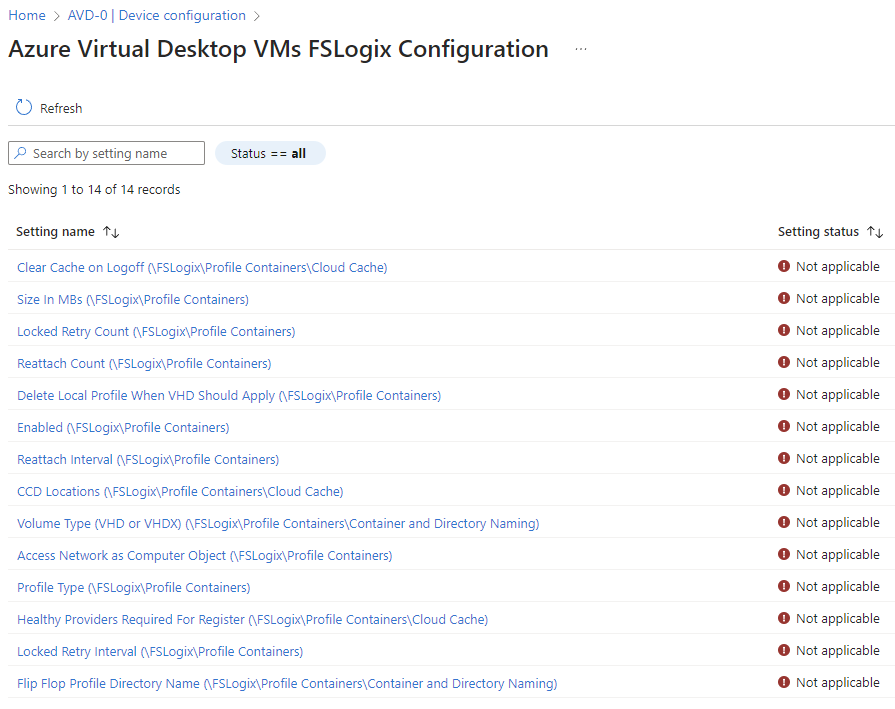The image size is (895, 709).
Task: Open Clear Cache on Logoff setting
Action: 202,267
